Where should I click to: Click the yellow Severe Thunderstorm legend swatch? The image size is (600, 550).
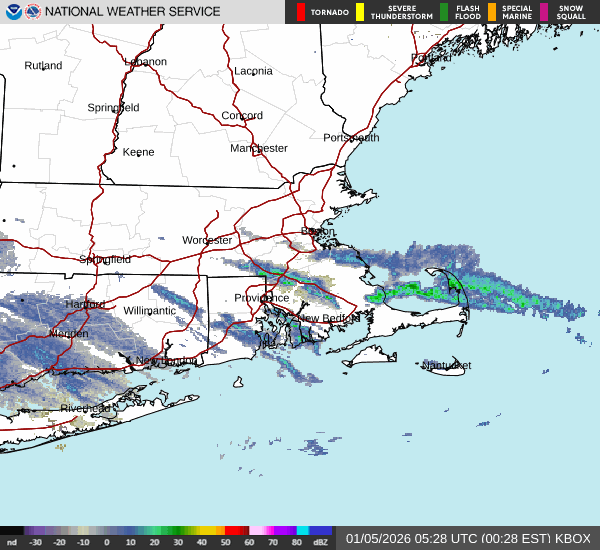(x=360, y=12)
